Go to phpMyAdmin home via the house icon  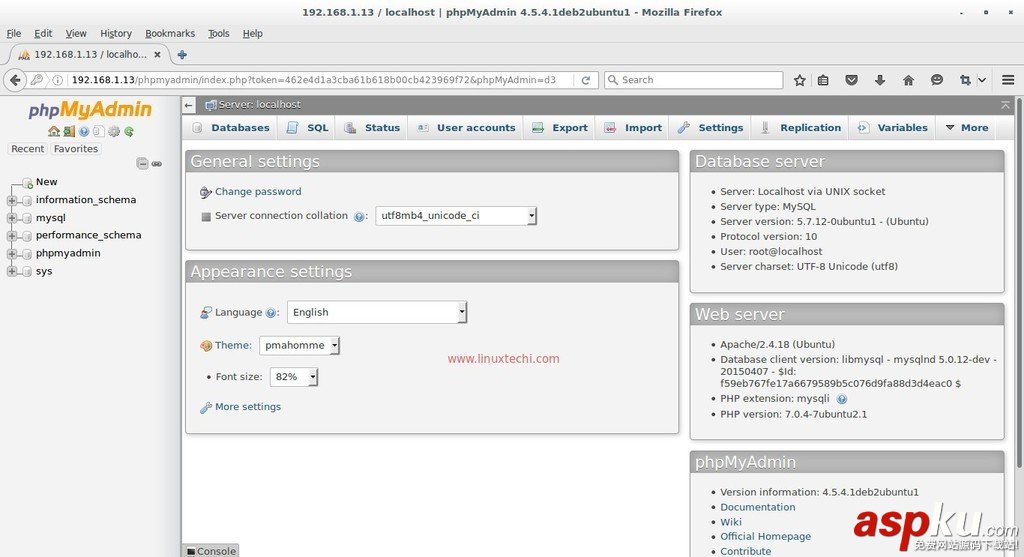point(54,131)
